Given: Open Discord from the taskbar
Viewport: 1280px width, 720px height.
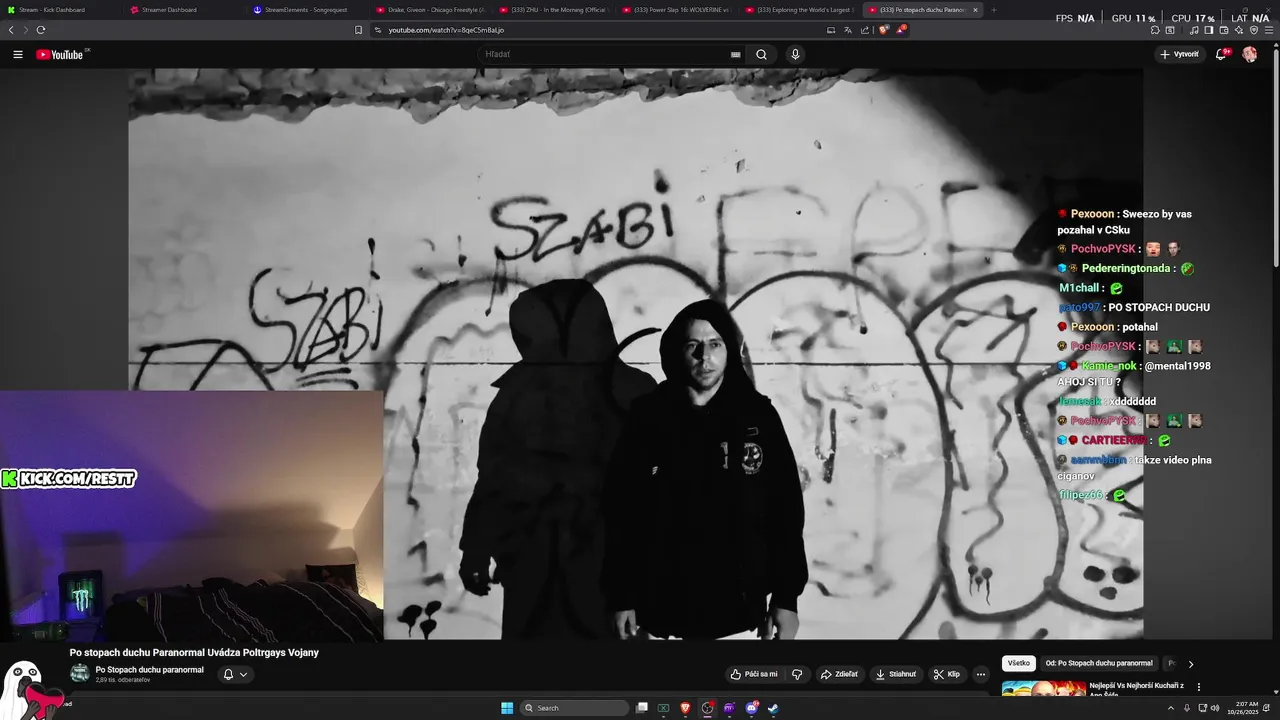Looking at the screenshot, I should tap(751, 708).
